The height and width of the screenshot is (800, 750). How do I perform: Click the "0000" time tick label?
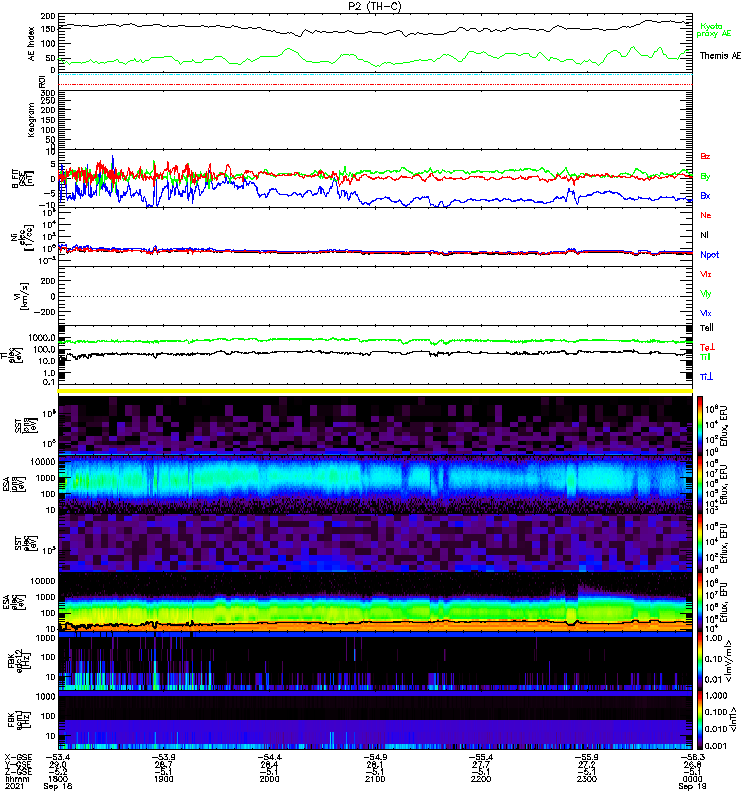point(692,779)
